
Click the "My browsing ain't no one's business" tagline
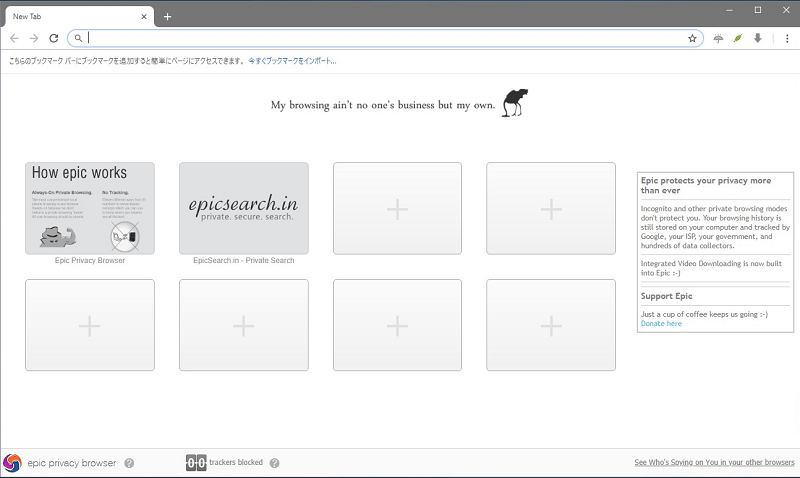383,105
